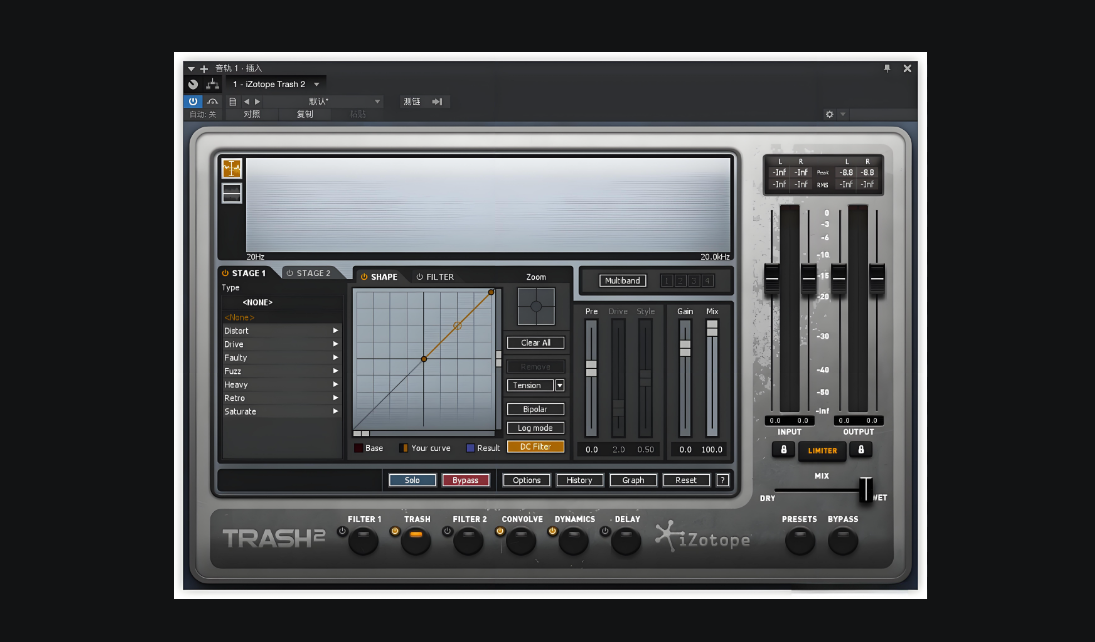Switch to the second spectrum display mode icon
The image size is (1095, 642).
[x=231, y=193]
